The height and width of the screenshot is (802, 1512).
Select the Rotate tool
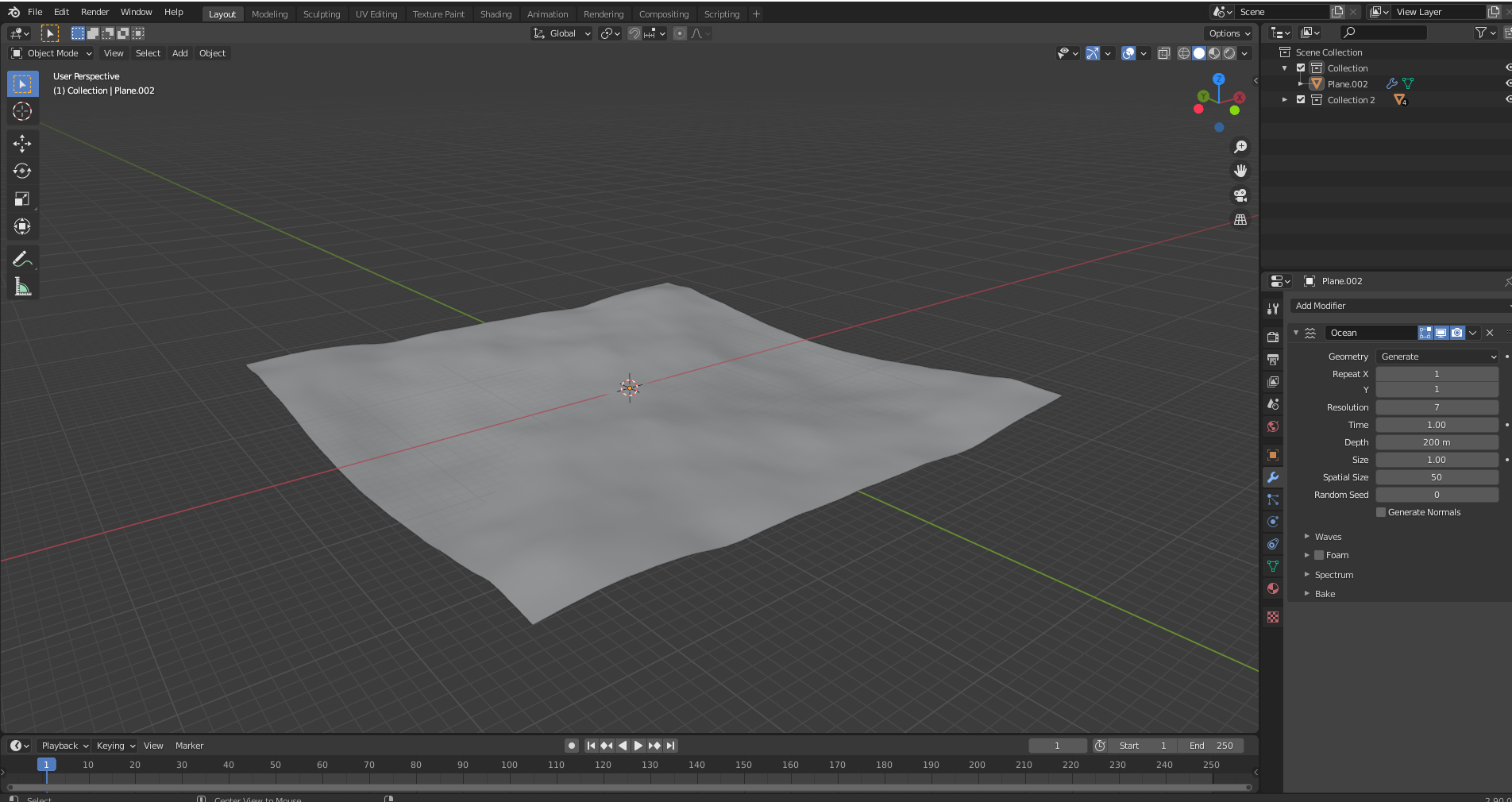tap(22, 171)
